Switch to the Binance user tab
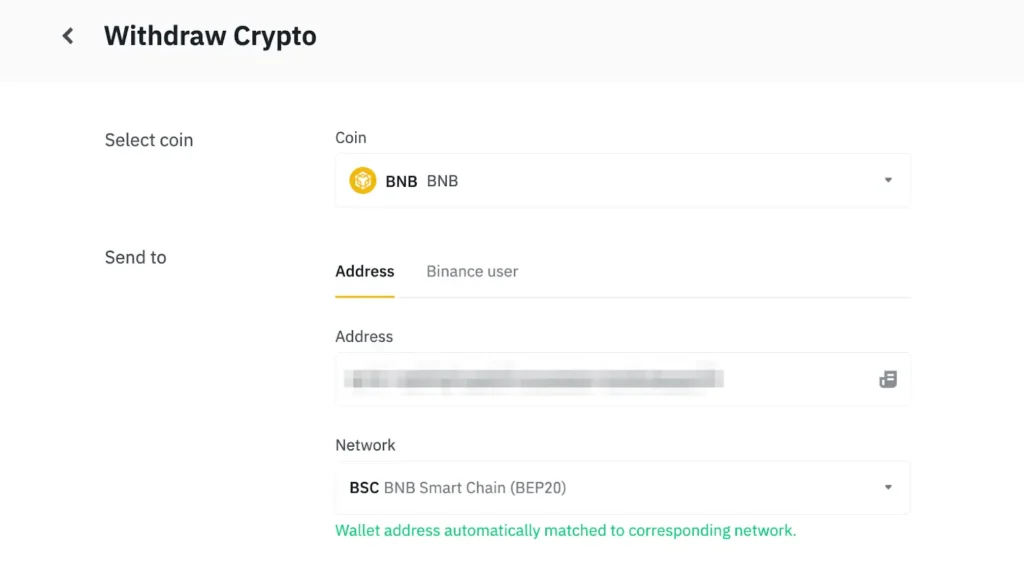This screenshot has width=1024, height=576. coord(472,271)
